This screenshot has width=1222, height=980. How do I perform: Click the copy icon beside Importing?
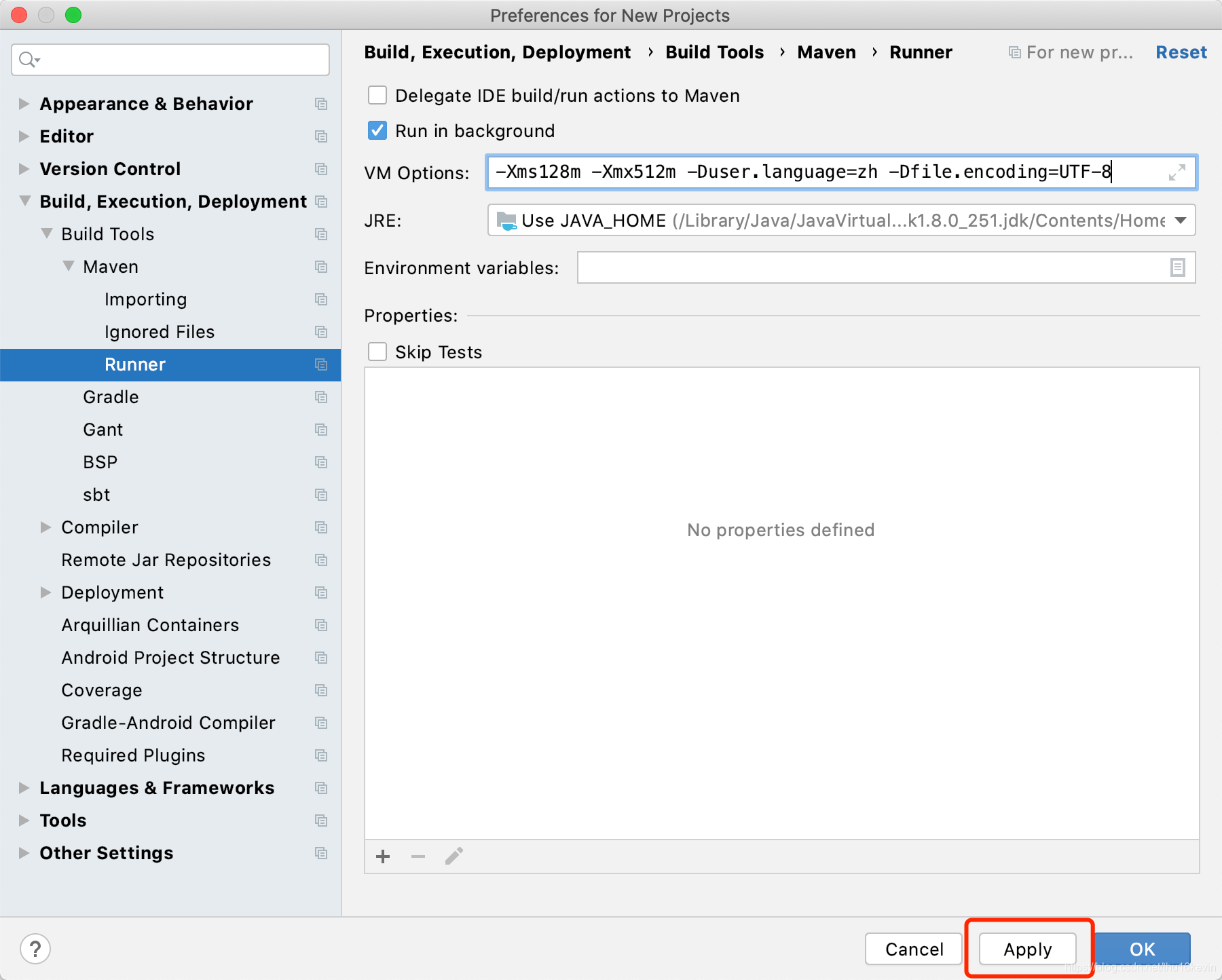click(x=321, y=299)
